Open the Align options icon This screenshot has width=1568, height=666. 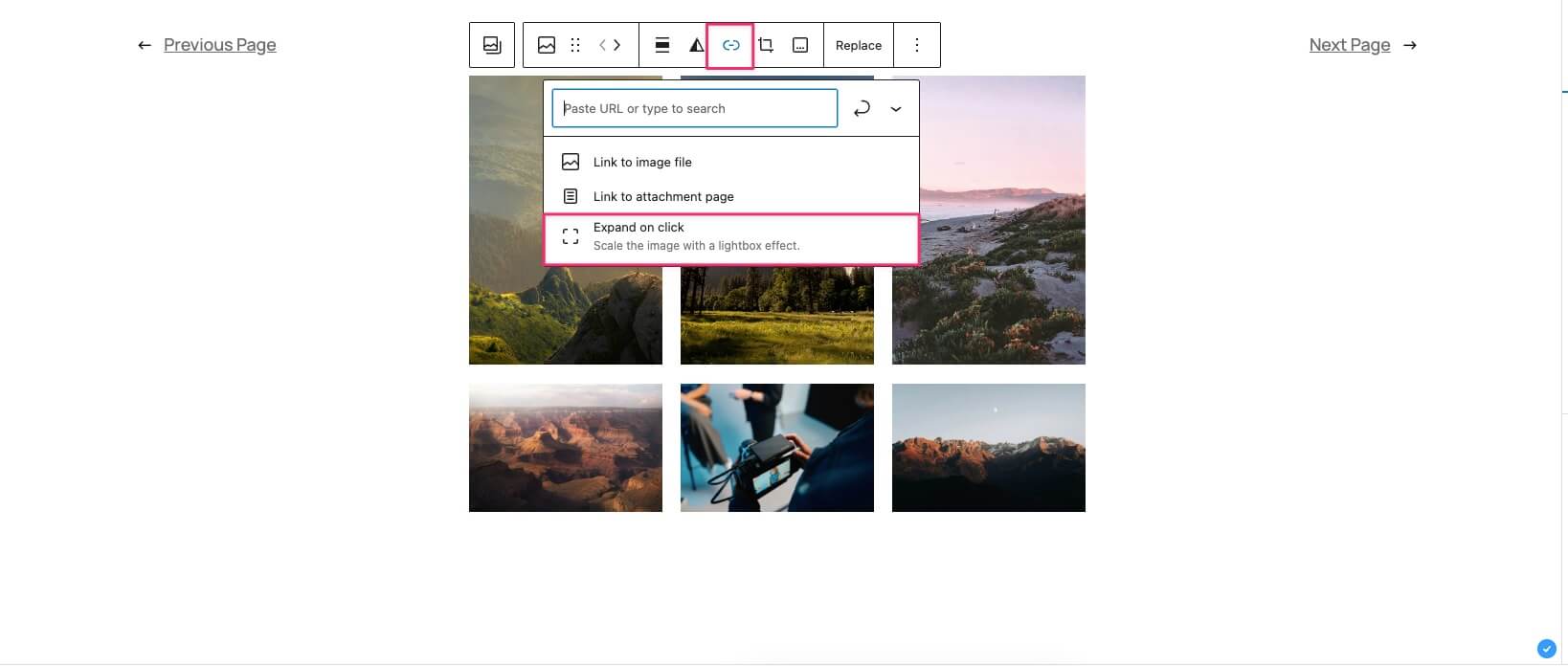662,45
